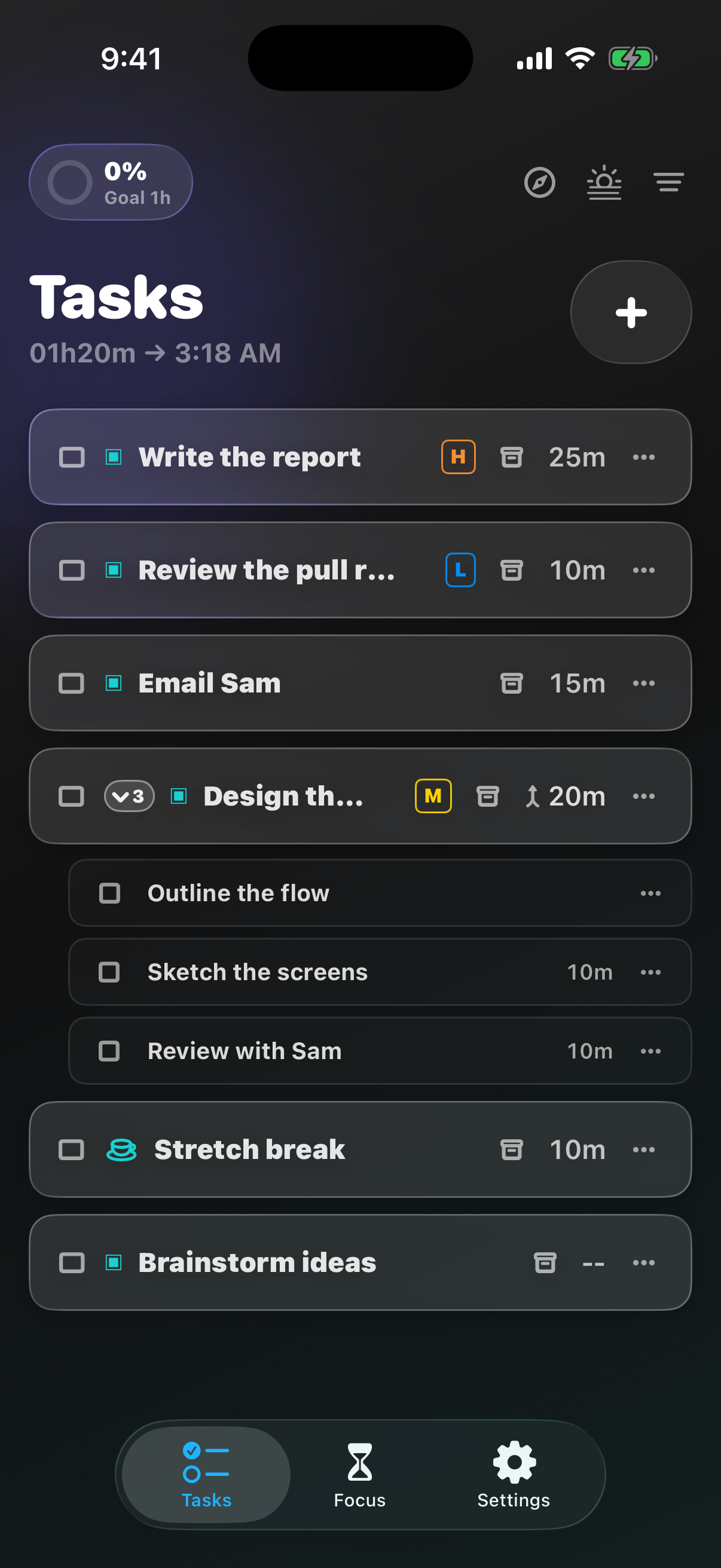Viewport: 721px width, 1568px height.
Task: Tap the Wi-Fi status icon
Action: (x=580, y=59)
